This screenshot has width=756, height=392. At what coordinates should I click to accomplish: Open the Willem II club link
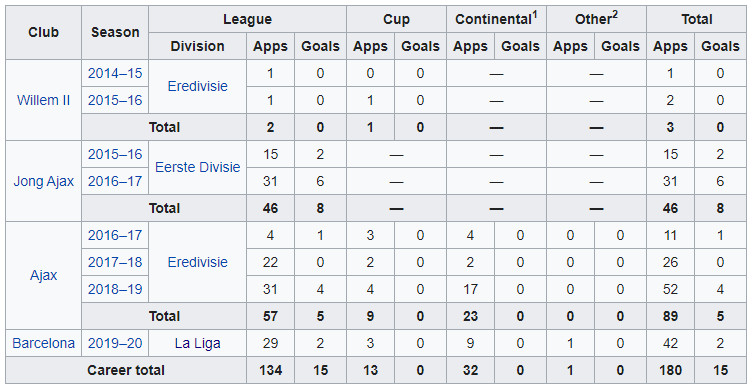click(43, 100)
